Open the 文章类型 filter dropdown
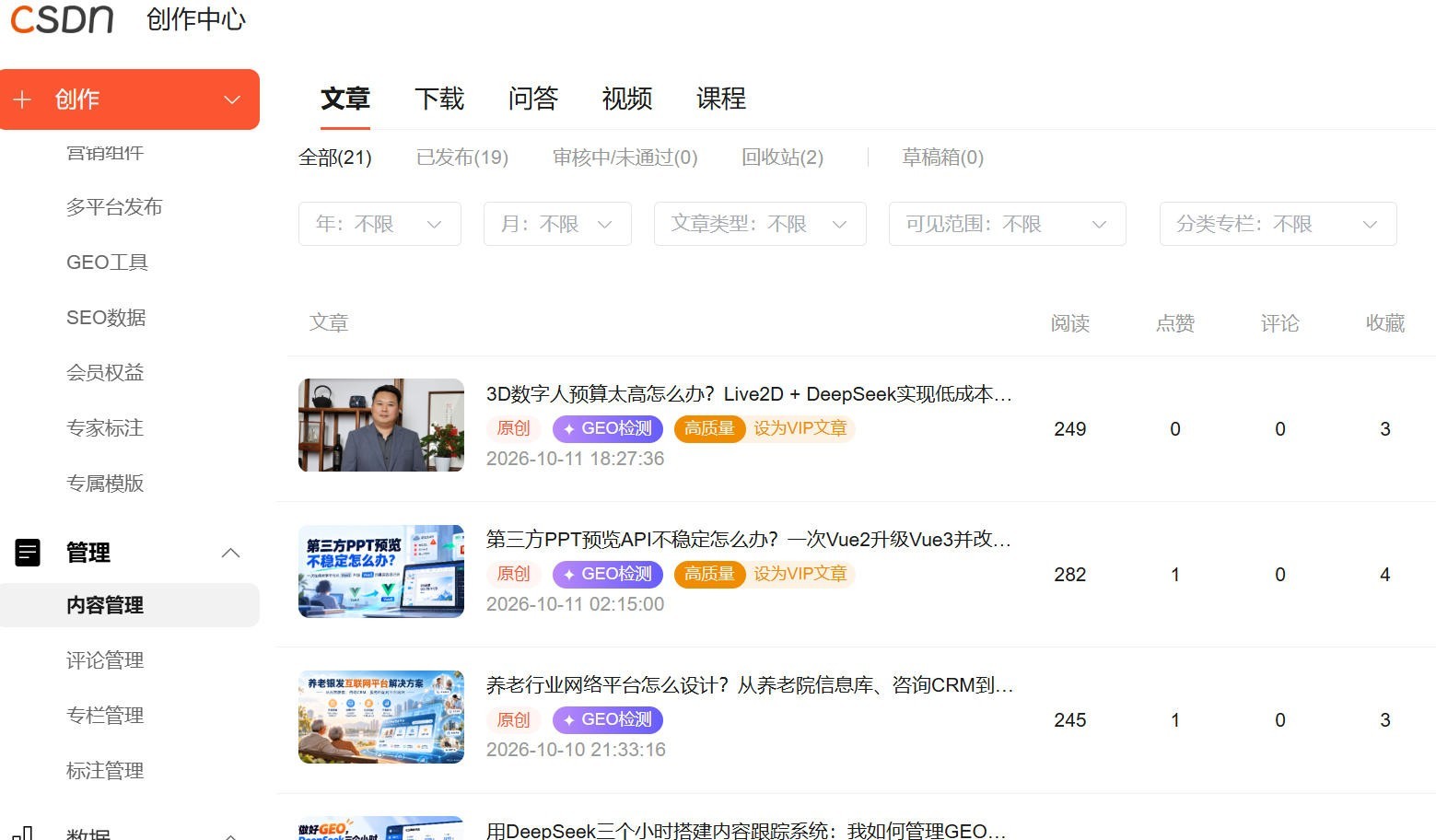Viewport: 1436px width, 840px height. (760, 224)
